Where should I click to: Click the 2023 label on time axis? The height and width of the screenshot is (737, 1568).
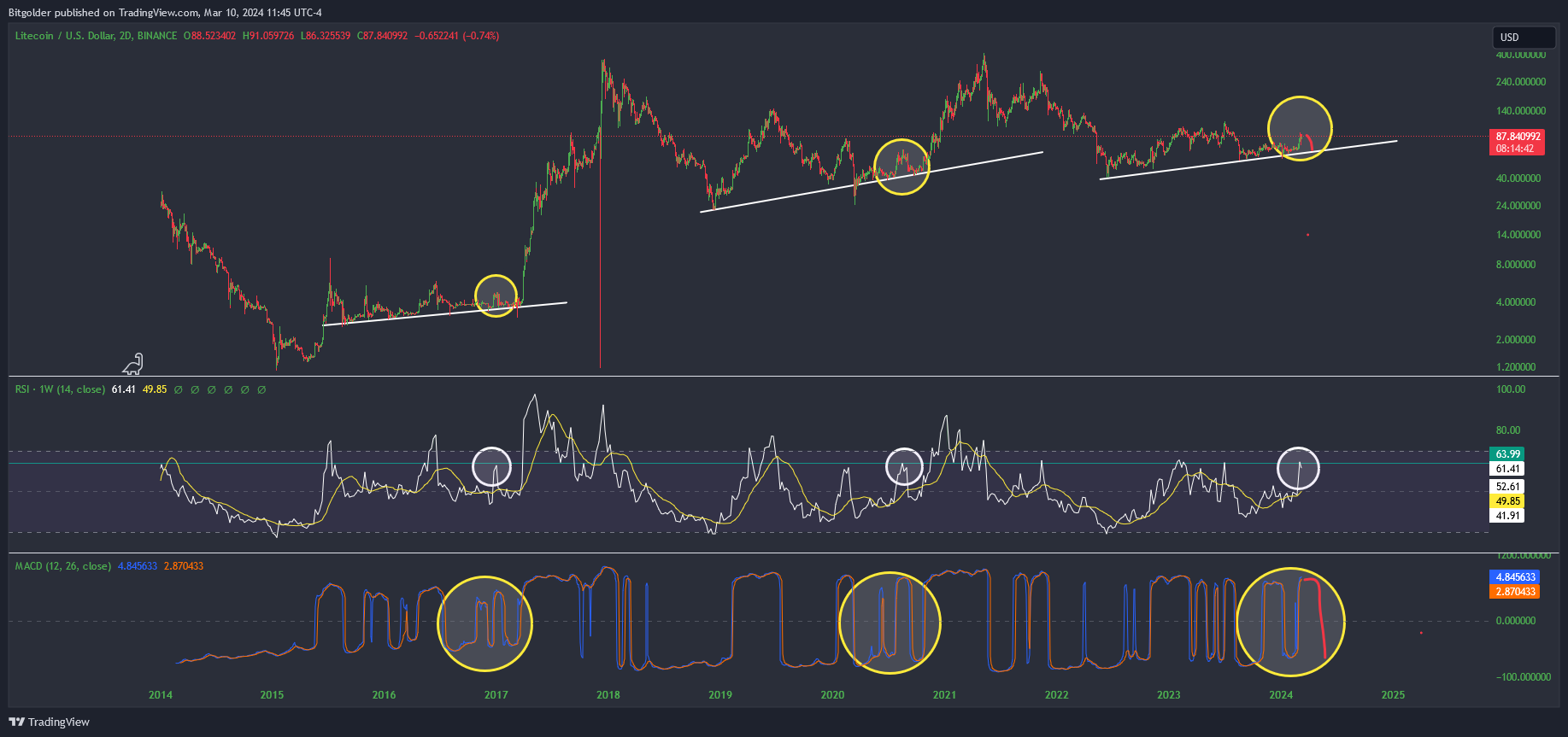coord(1169,695)
